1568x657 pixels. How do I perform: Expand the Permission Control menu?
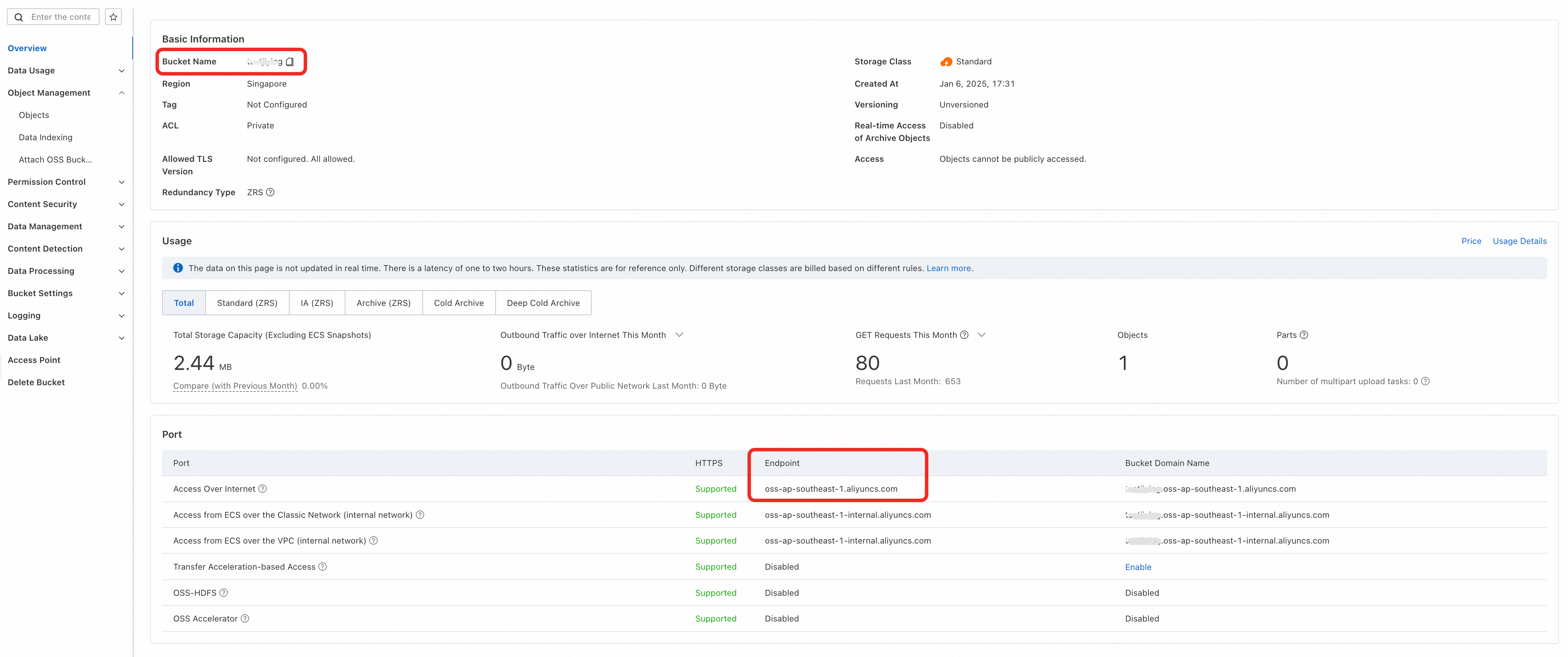coord(121,182)
